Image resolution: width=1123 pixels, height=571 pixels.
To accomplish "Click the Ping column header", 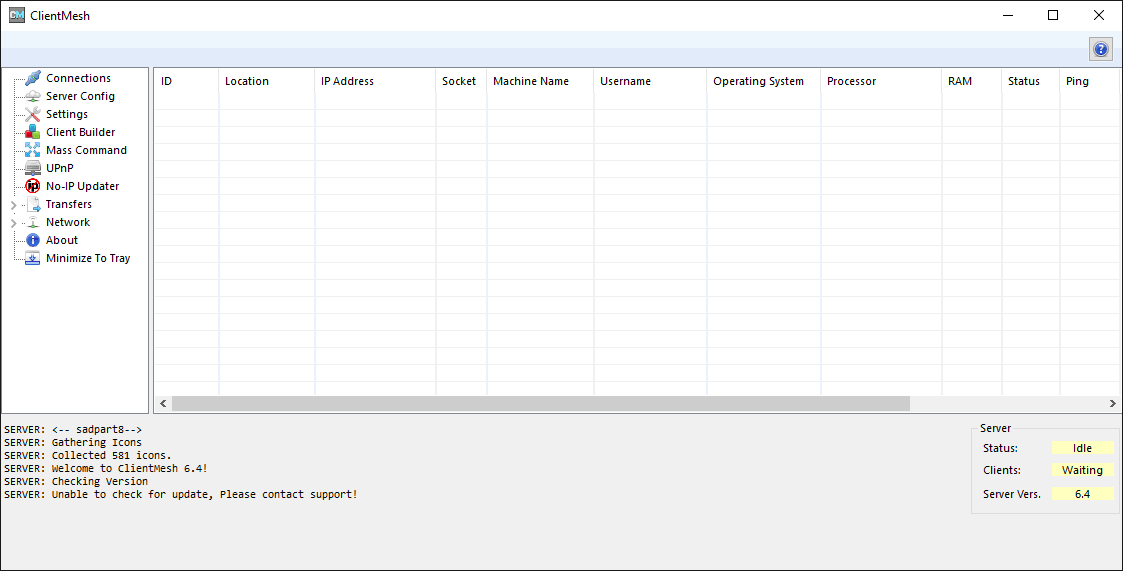I will point(1077,81).
